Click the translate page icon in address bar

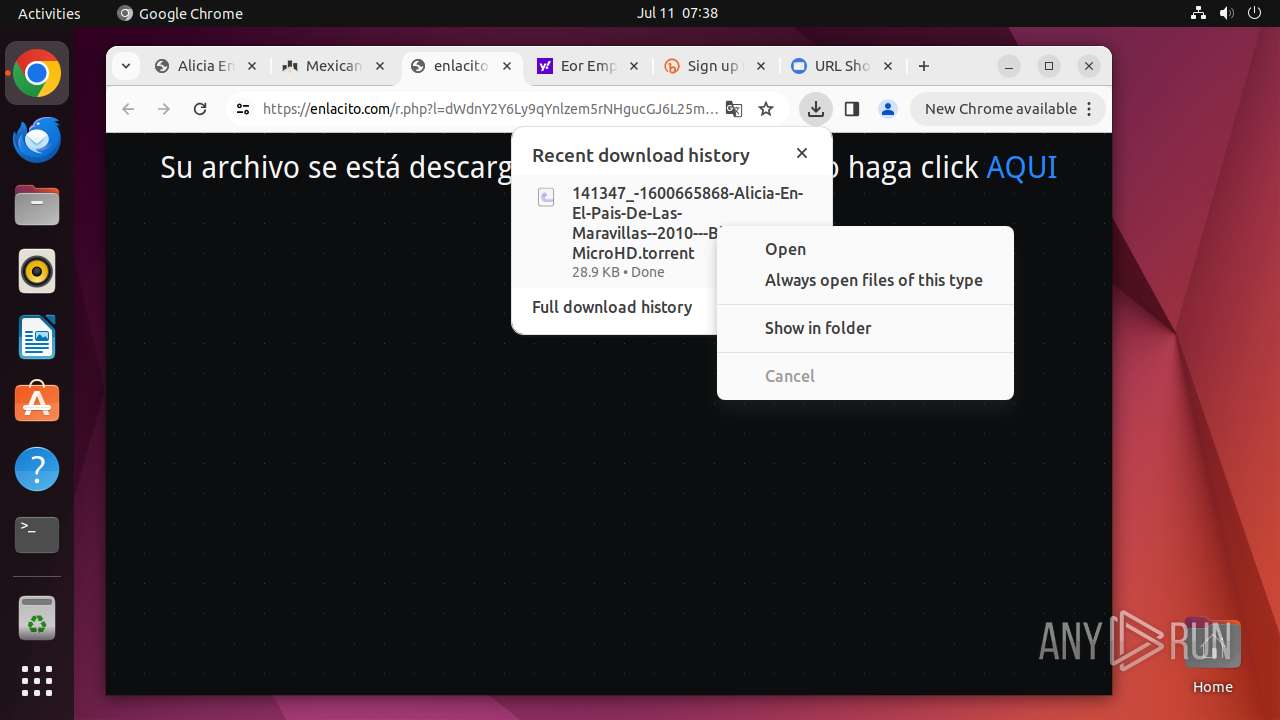click(x=734, y=109)
